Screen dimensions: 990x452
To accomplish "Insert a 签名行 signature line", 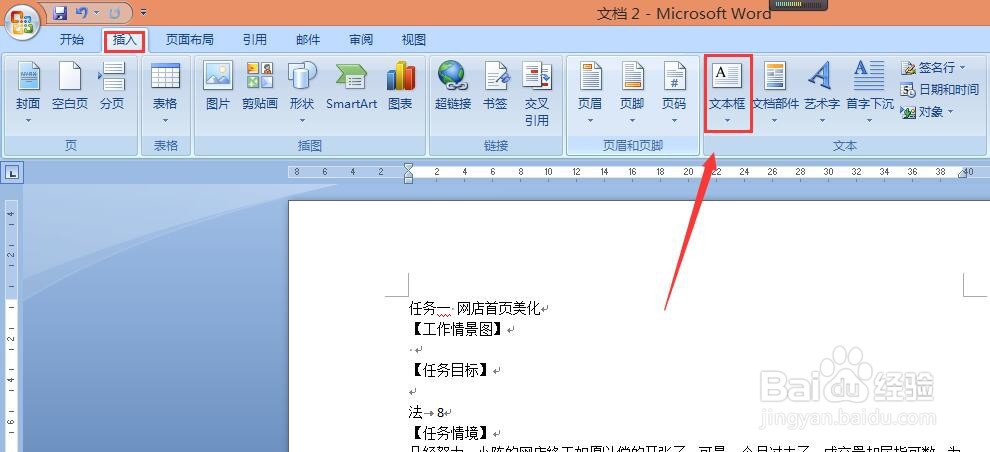I will [x=933, y=68].
